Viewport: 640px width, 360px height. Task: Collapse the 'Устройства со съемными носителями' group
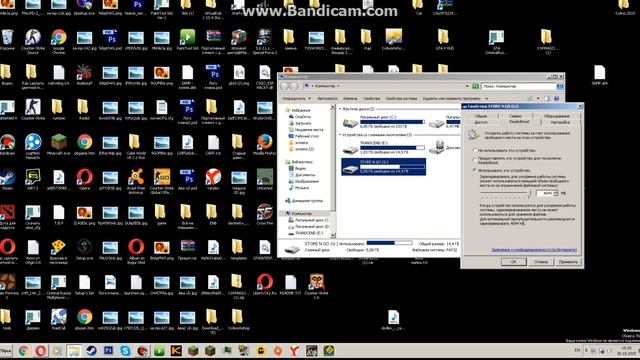coord(340,135)
